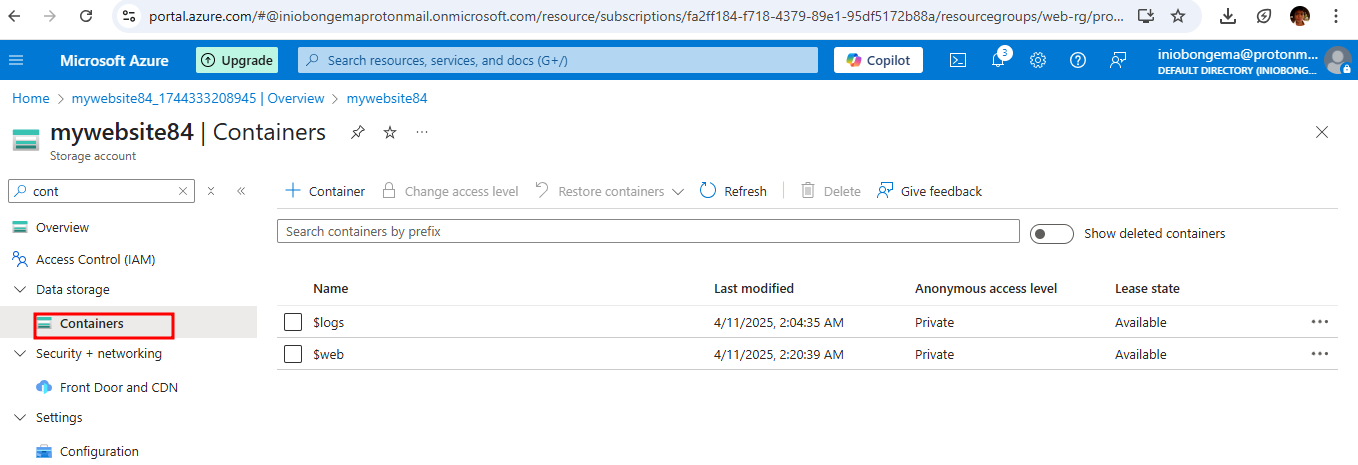Open the Restore containers dropdown arrow
The width and height of the screenshot is (1358, 465).
click(678, 191)
